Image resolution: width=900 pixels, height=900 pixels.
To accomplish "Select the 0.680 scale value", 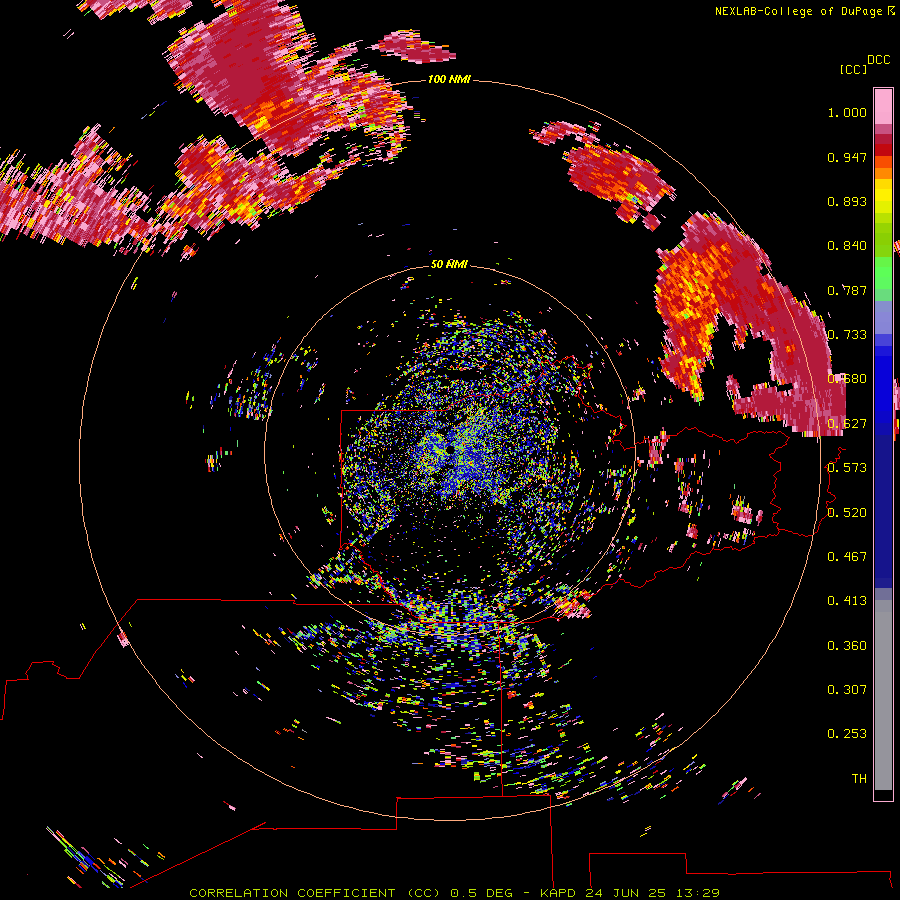I will (847, 379).
